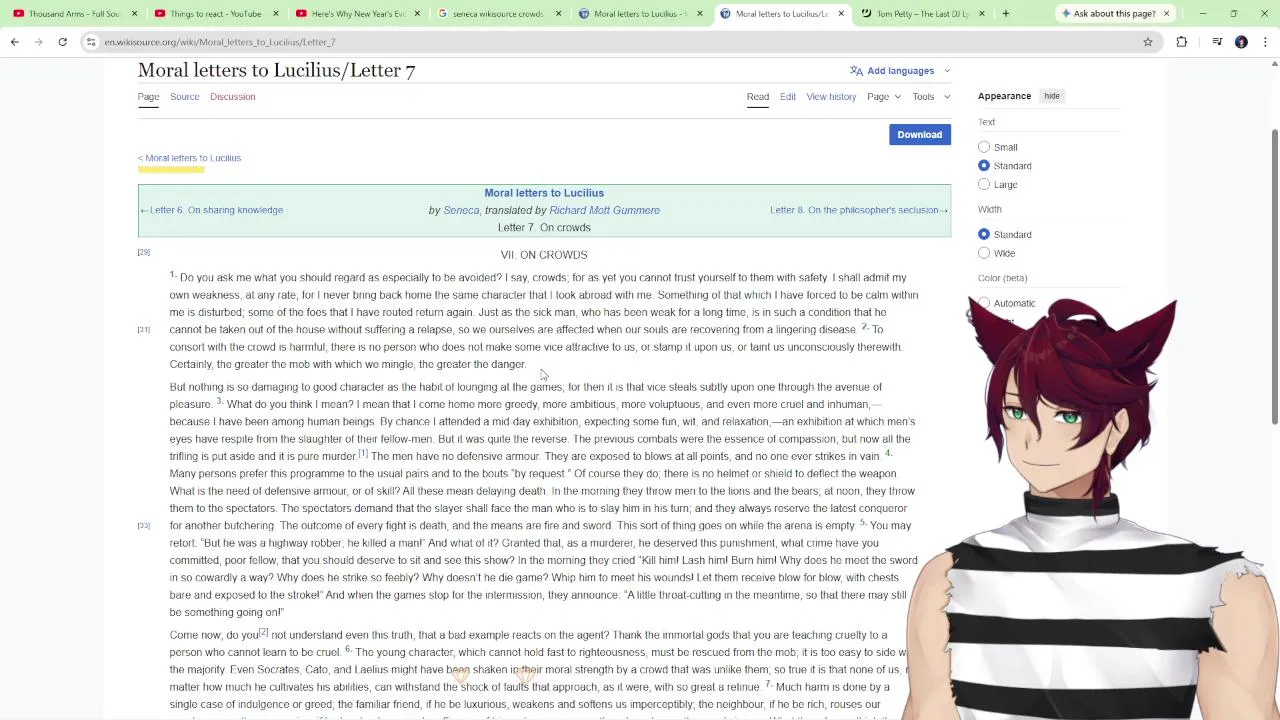The height and width of the screenshot is (720, 1280).
Task: Select Standard text size radio
Action: [984, 166]
